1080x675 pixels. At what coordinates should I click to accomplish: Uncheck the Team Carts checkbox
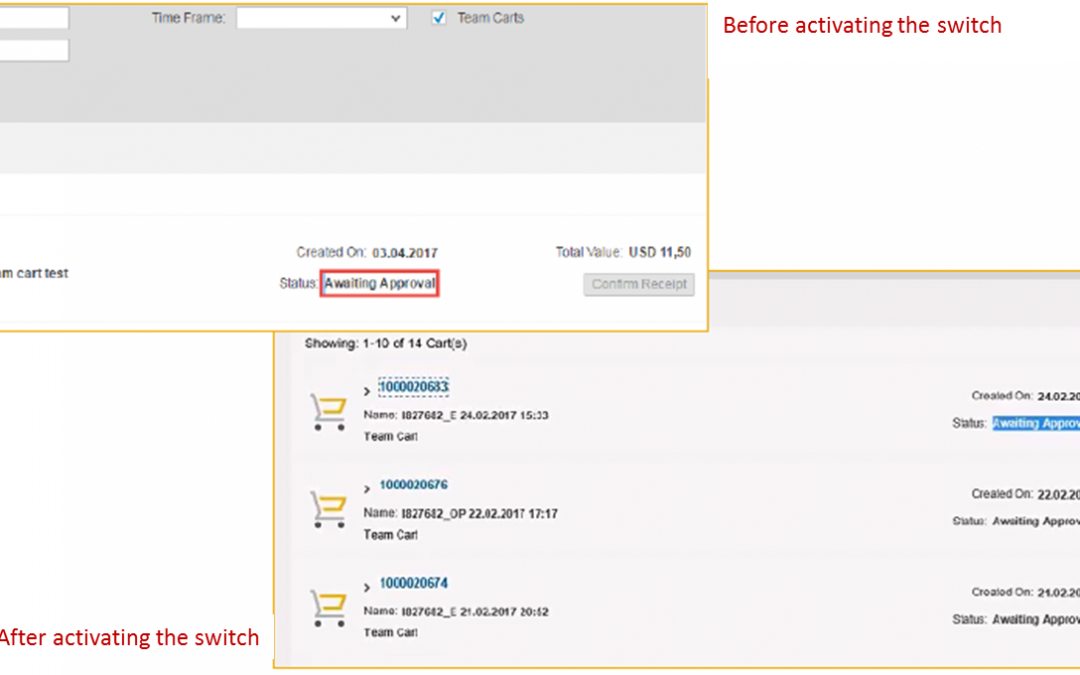click(439, 18)
